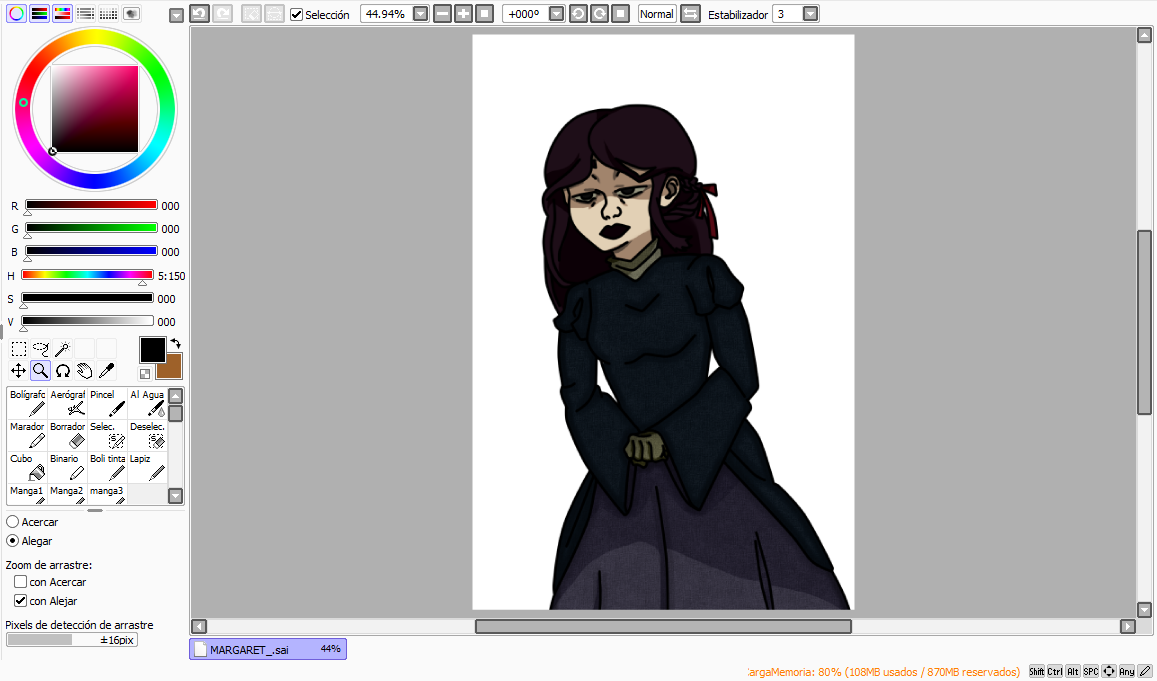Open the panel options dropdown arrow
Image resolution: width=1157 pixels, height=681 pixels.
[x=176, y=15]
